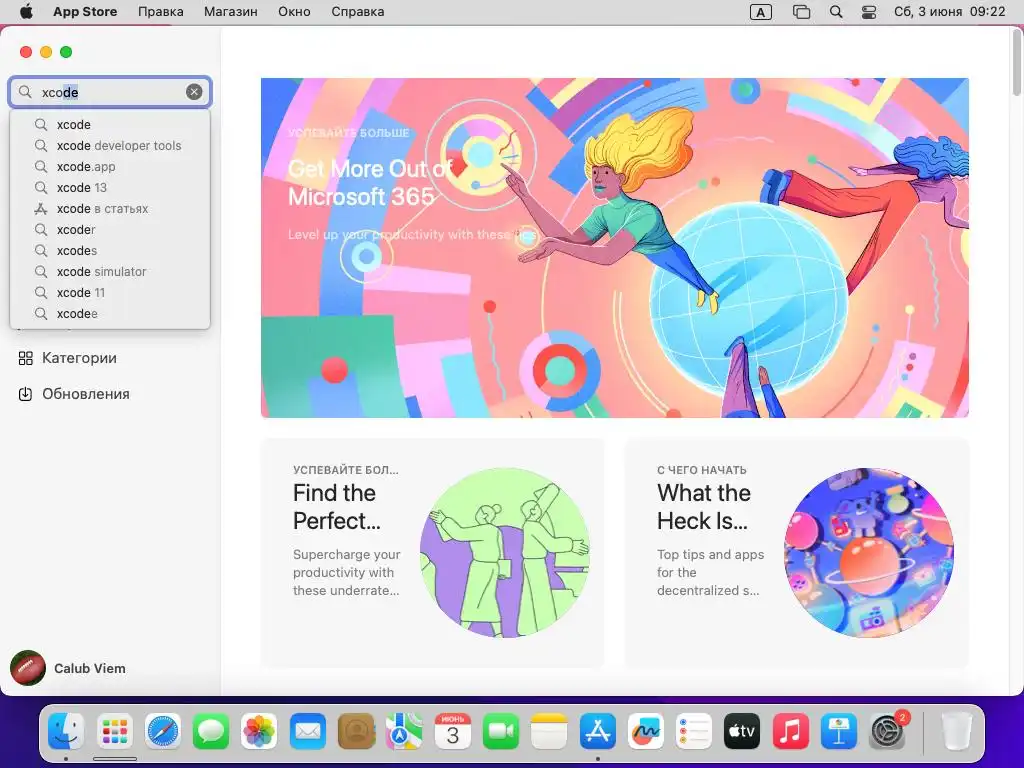Open Reminders from the Dock
The image size is (1024, 768).
point(694,731)
